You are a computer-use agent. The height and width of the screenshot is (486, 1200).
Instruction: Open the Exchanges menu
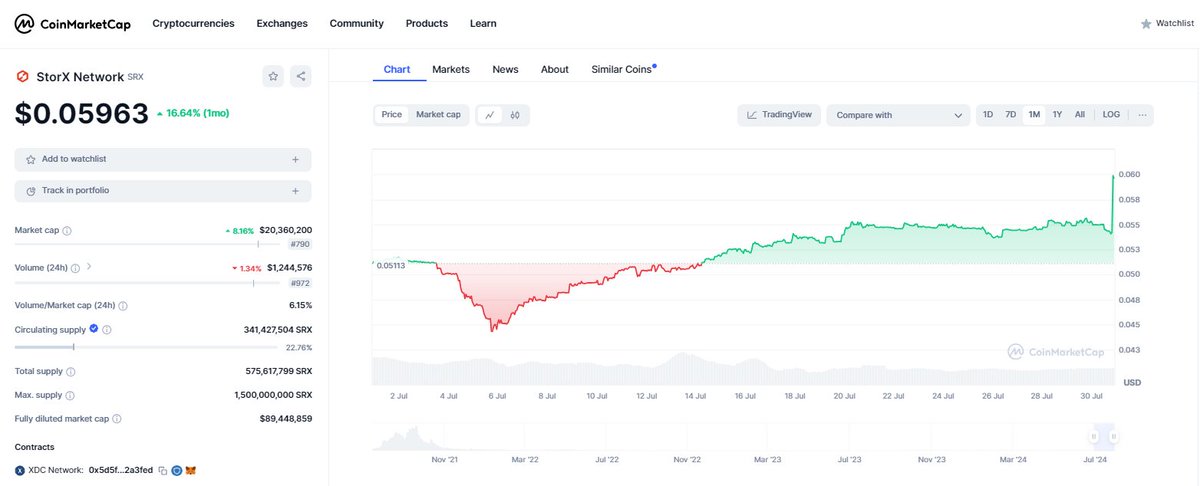point(282,23)
